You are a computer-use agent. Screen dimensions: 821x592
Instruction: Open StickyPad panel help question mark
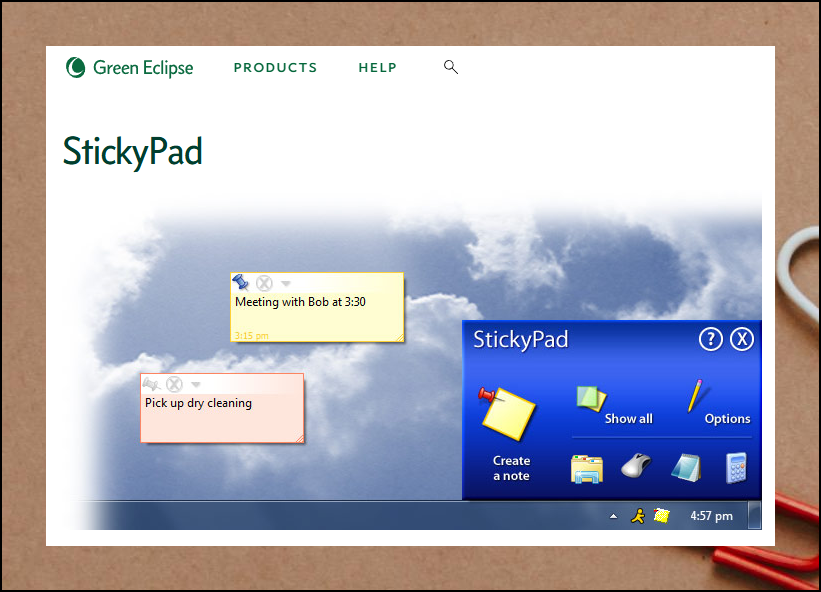point(711,339)
